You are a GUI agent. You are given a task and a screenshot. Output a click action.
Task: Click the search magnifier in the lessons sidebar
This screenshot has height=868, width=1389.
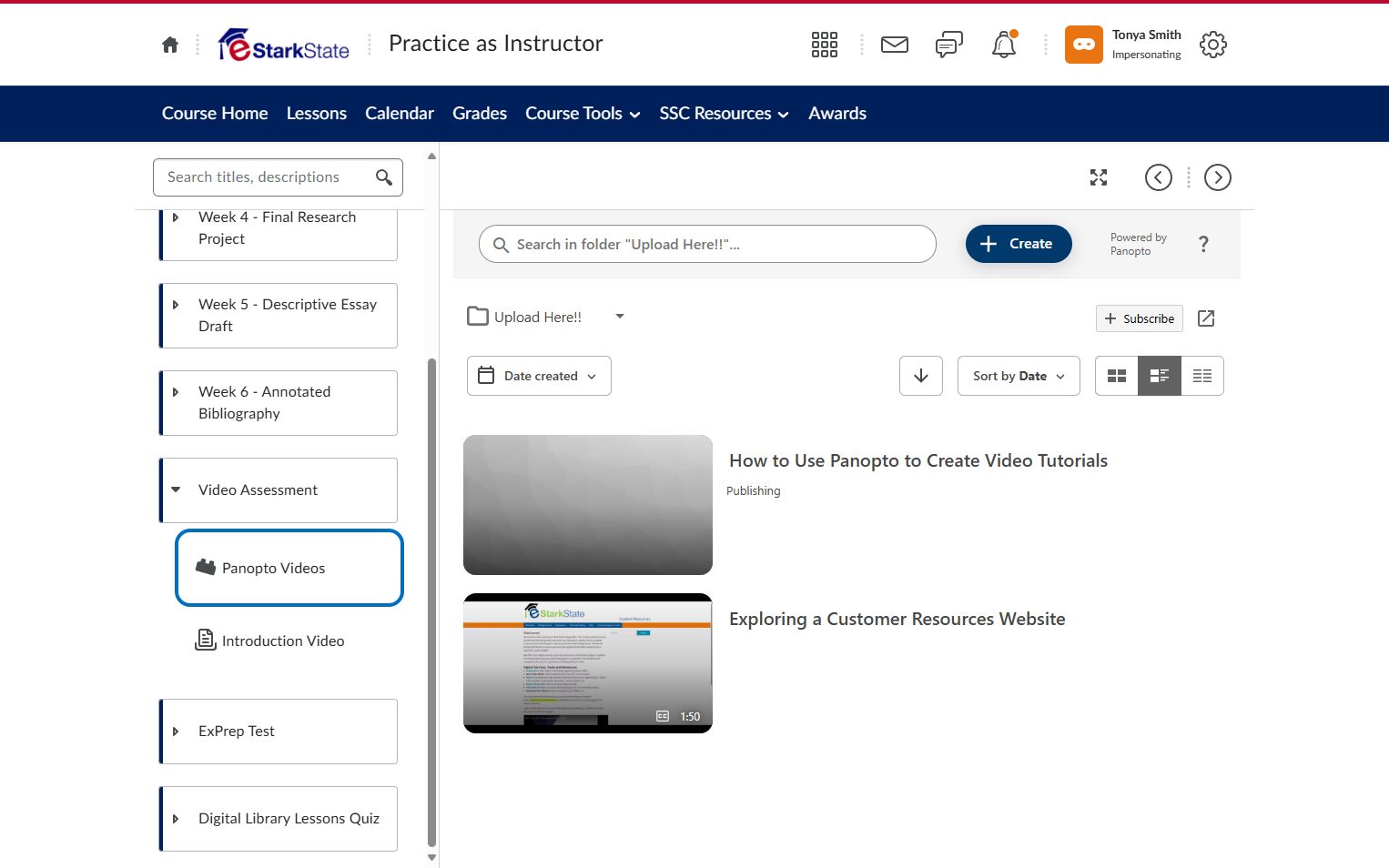click(384, 177)
